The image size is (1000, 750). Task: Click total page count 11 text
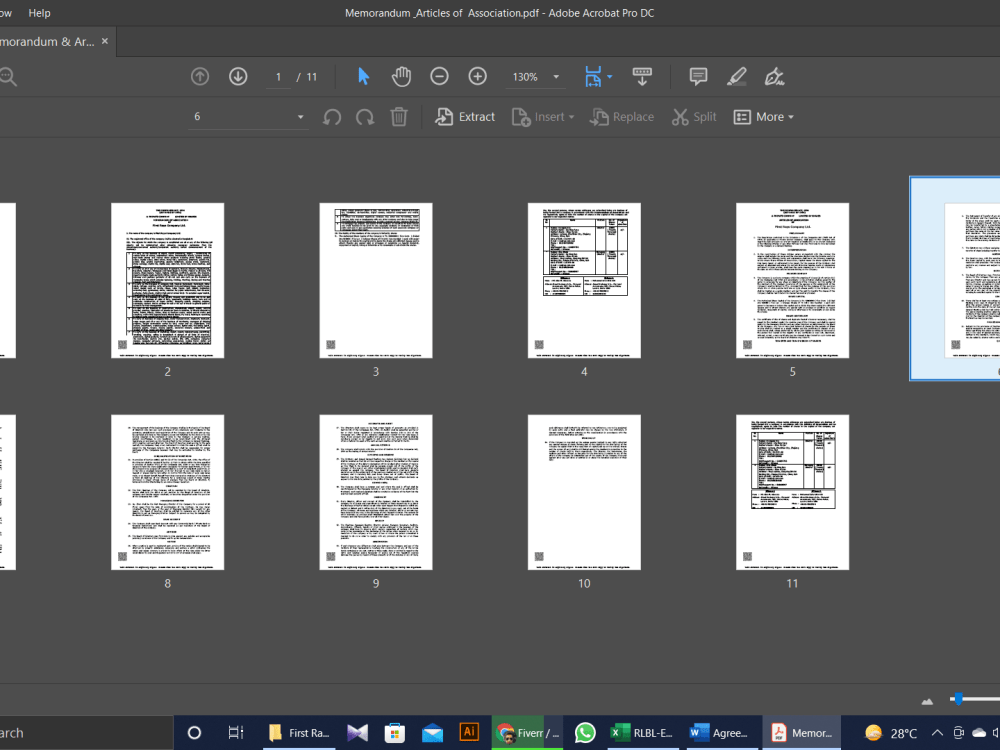(x=311, y=77)
